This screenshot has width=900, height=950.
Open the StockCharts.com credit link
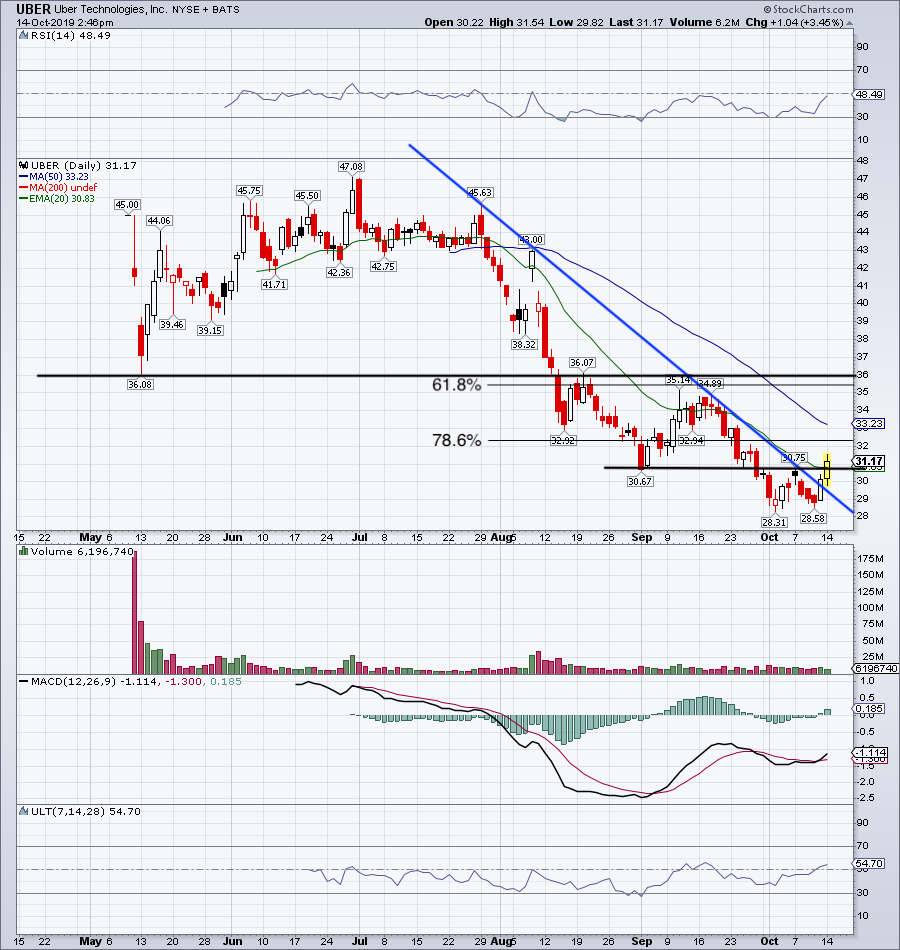[x=808, y=9]
